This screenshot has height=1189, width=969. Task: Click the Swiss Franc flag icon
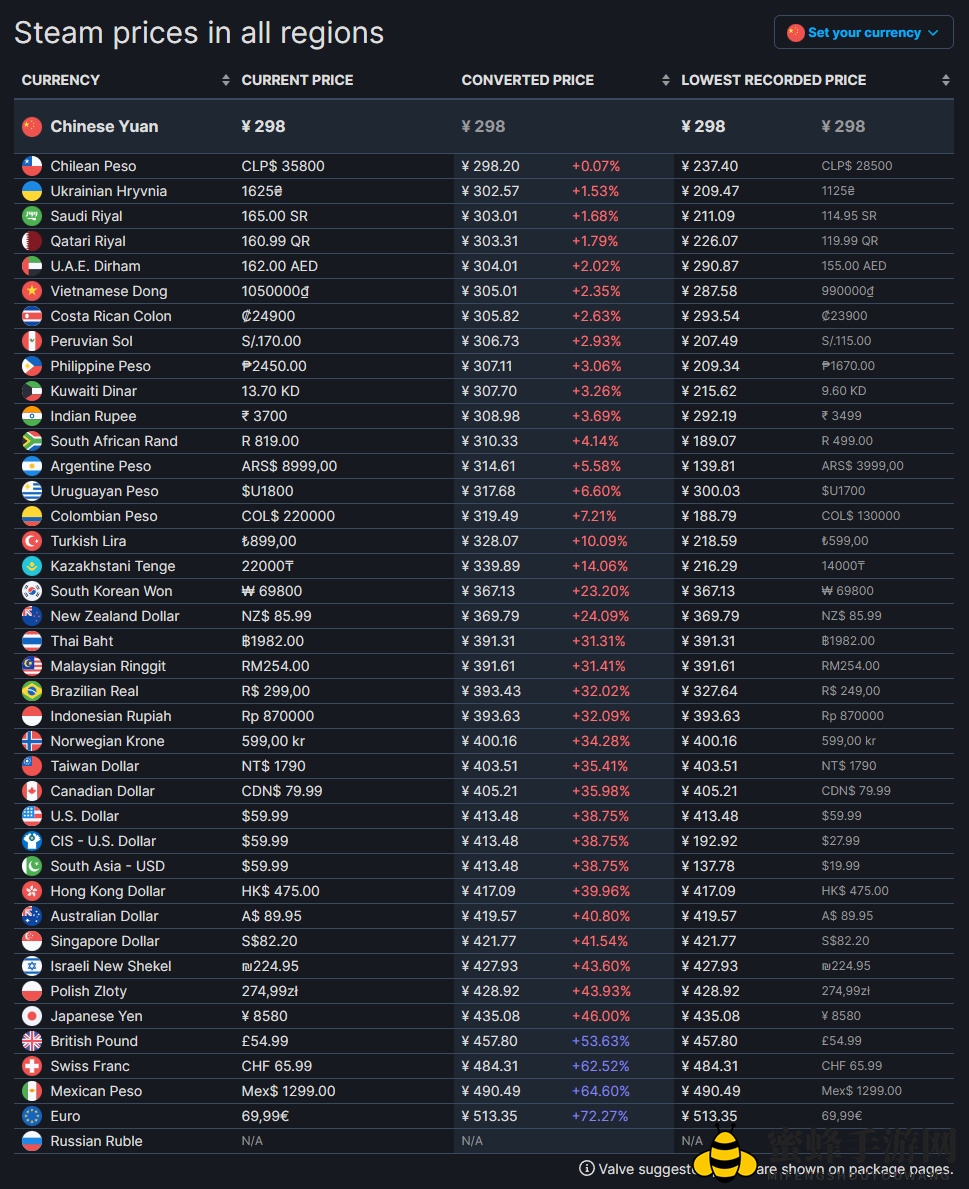(32, 1066)
